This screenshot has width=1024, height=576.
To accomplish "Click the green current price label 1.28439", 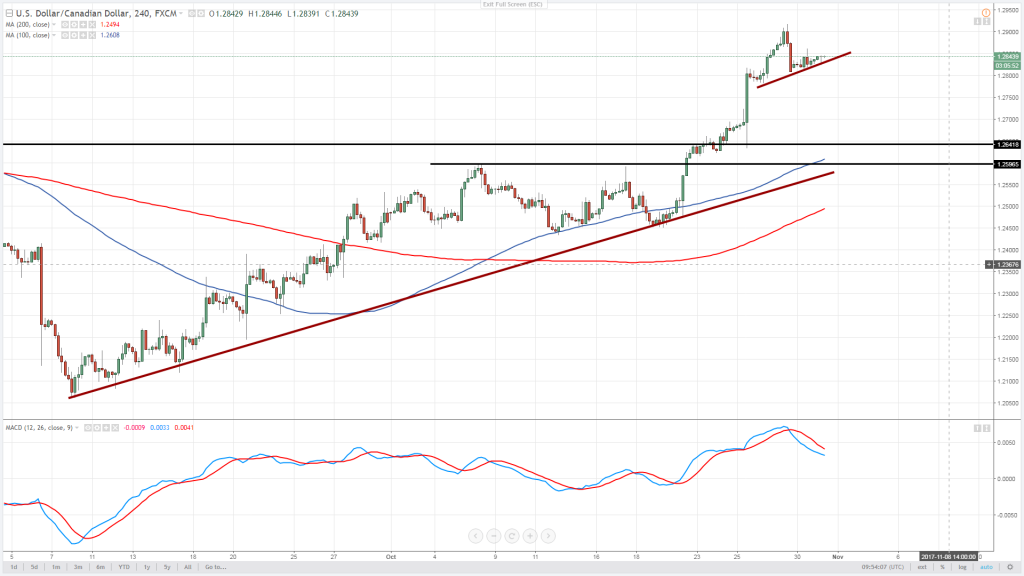I will tap(1008, 57).
